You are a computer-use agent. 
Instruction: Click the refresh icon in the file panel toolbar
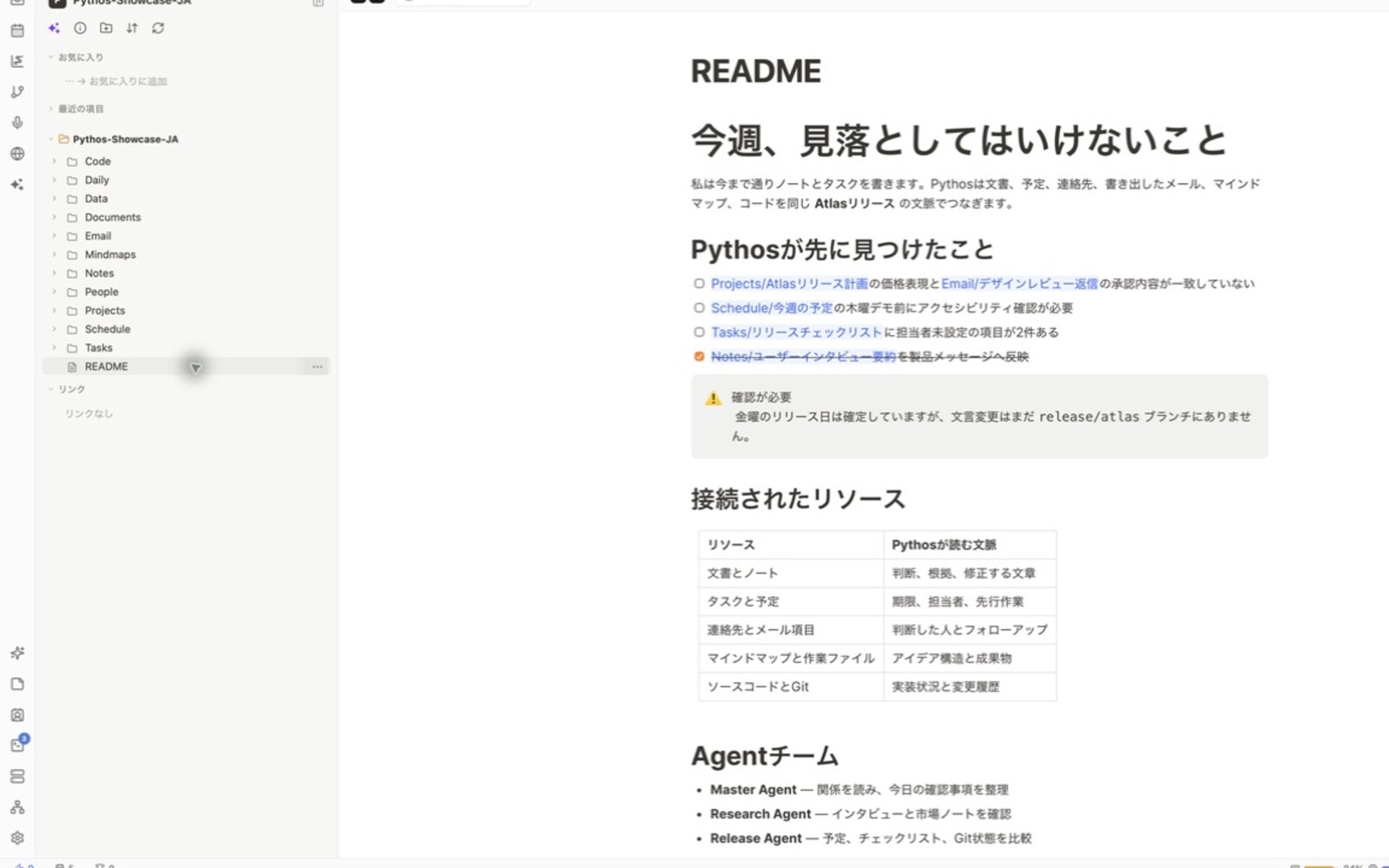pyautogui.click(x=158, y=28)
